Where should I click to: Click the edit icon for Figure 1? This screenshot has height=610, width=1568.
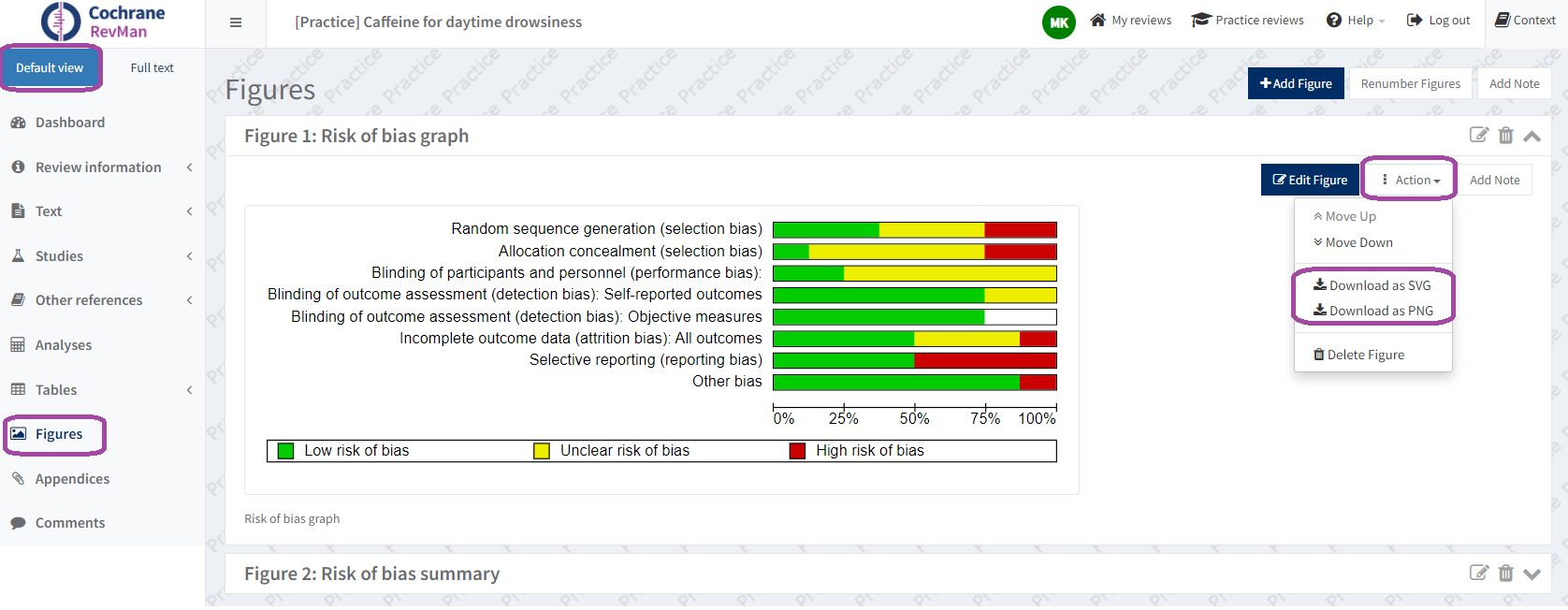[x=1478, y=136]
